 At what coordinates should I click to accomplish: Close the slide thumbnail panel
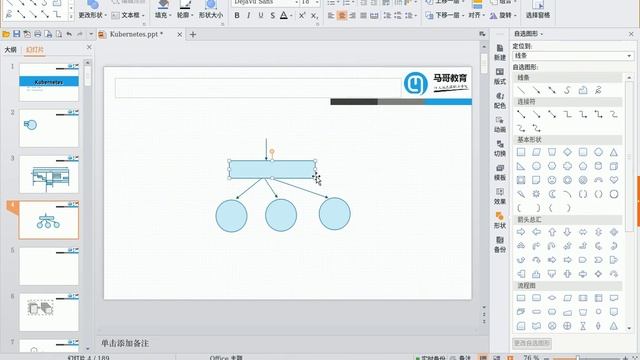89,47
